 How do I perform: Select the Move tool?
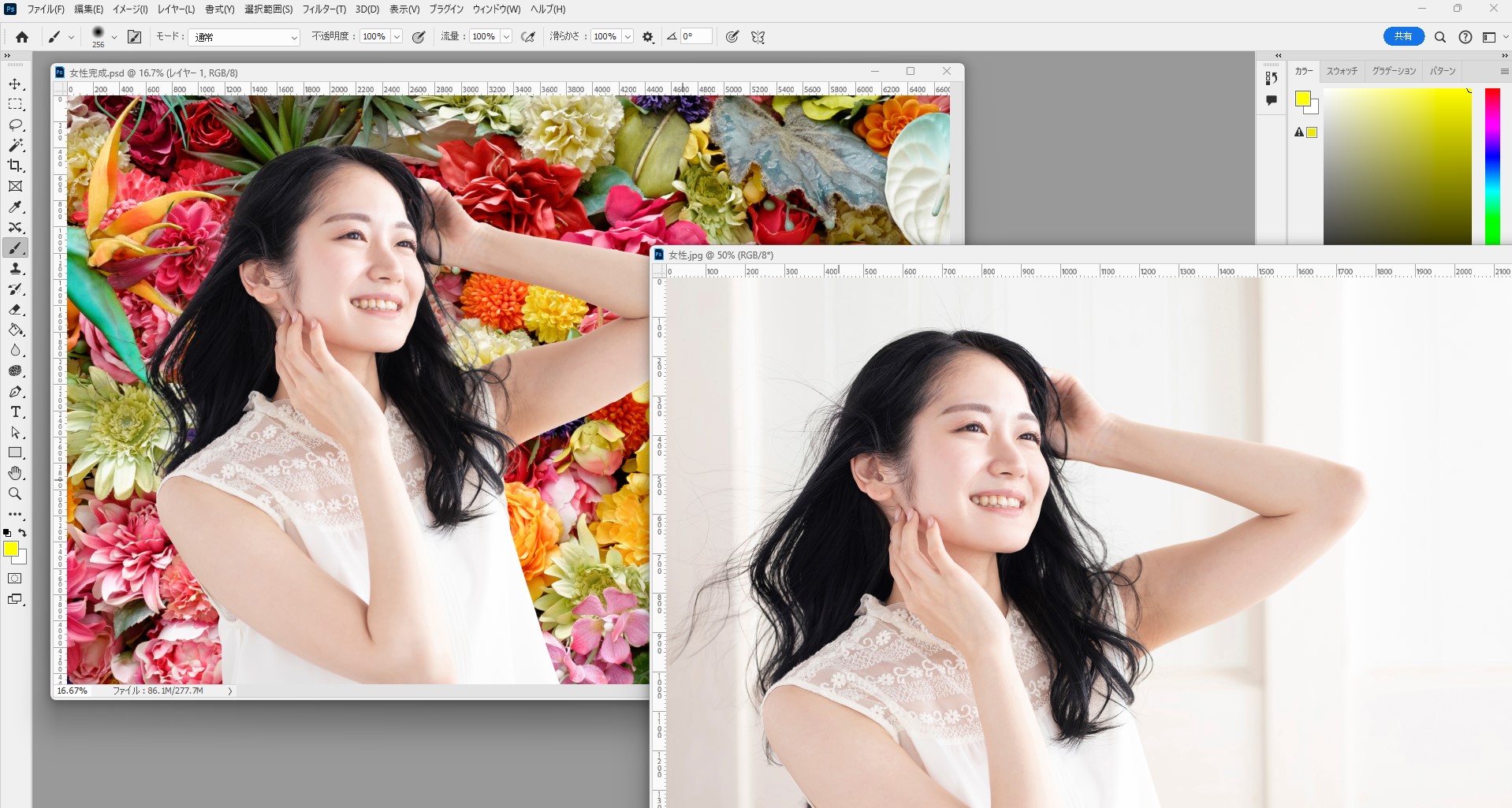tap(15, 84)
